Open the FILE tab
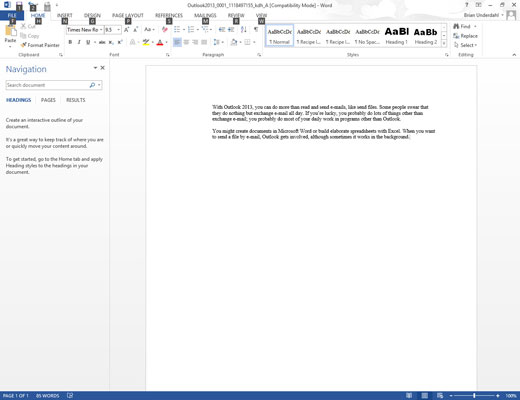 pyautogui.click(x=12, y=15)
